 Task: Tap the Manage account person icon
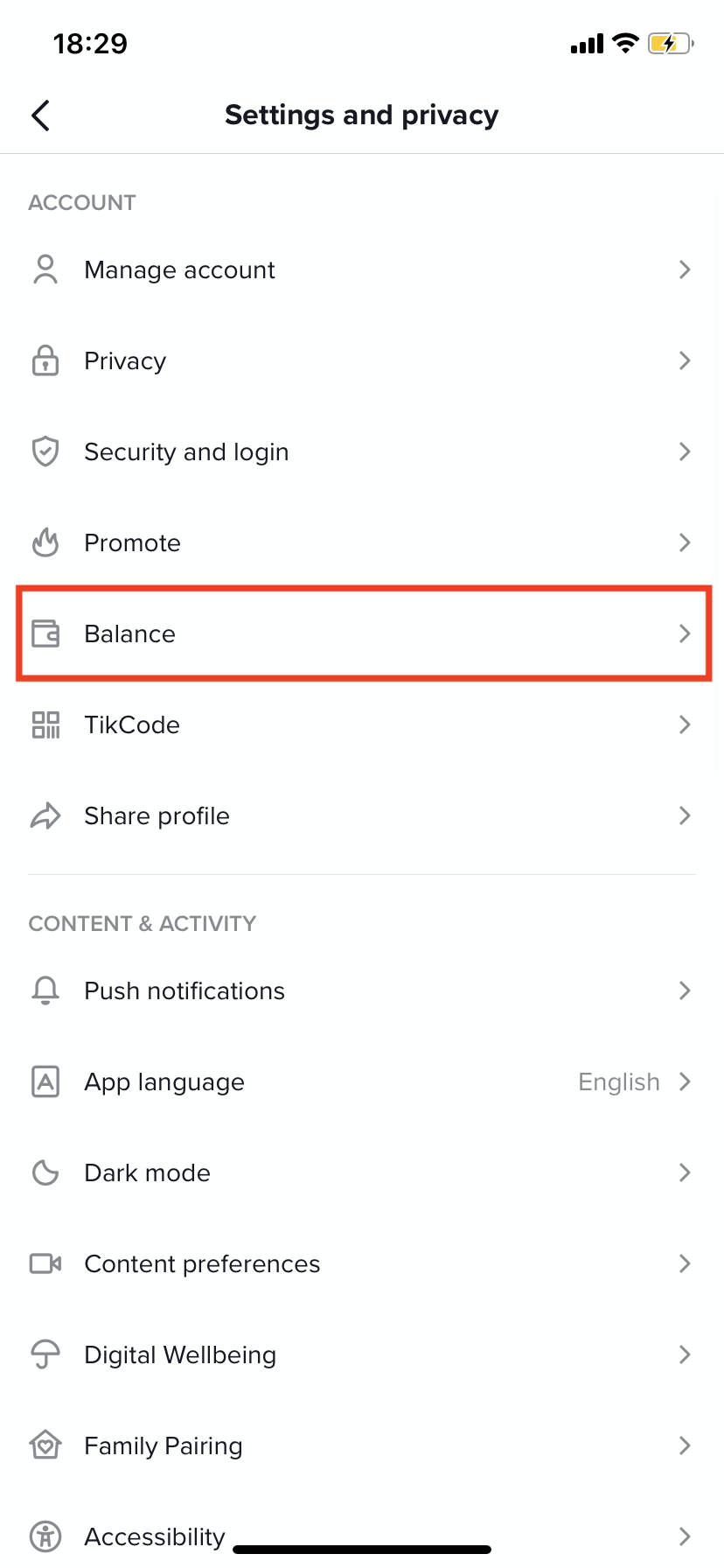[45, 269]
